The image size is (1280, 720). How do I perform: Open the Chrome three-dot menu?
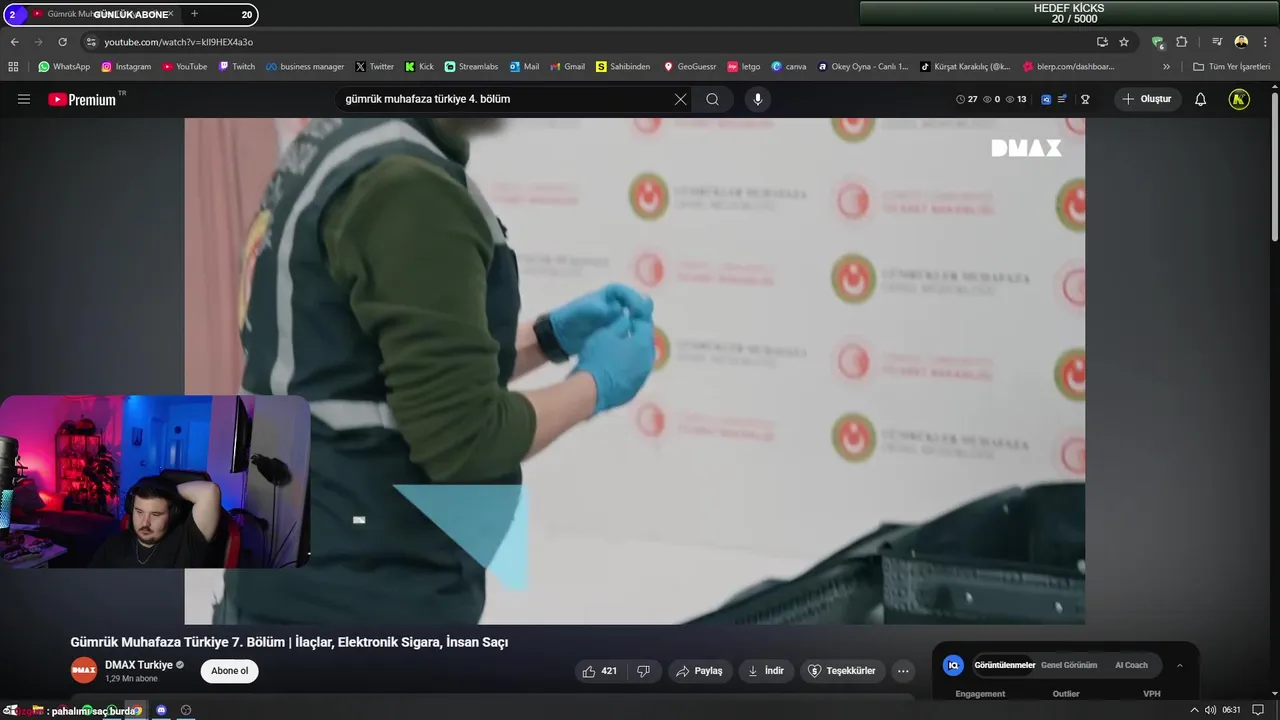(x=1264, y=42)
